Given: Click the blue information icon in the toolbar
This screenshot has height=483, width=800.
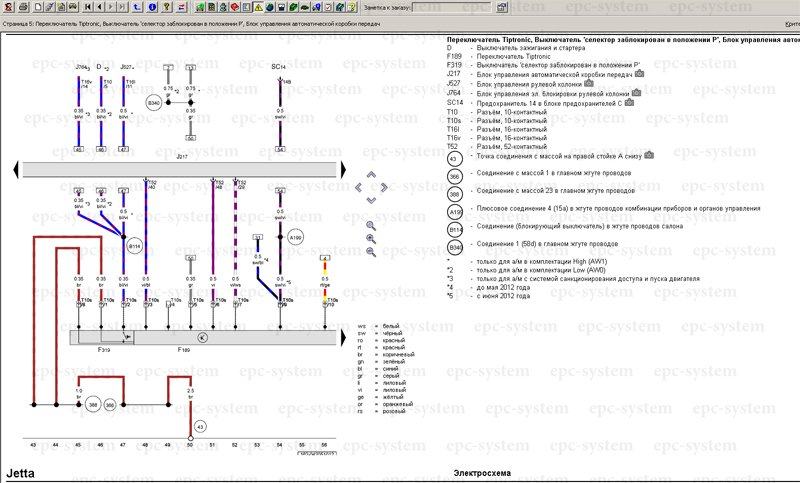Looking at the screenshot, I should click(152, 7).
